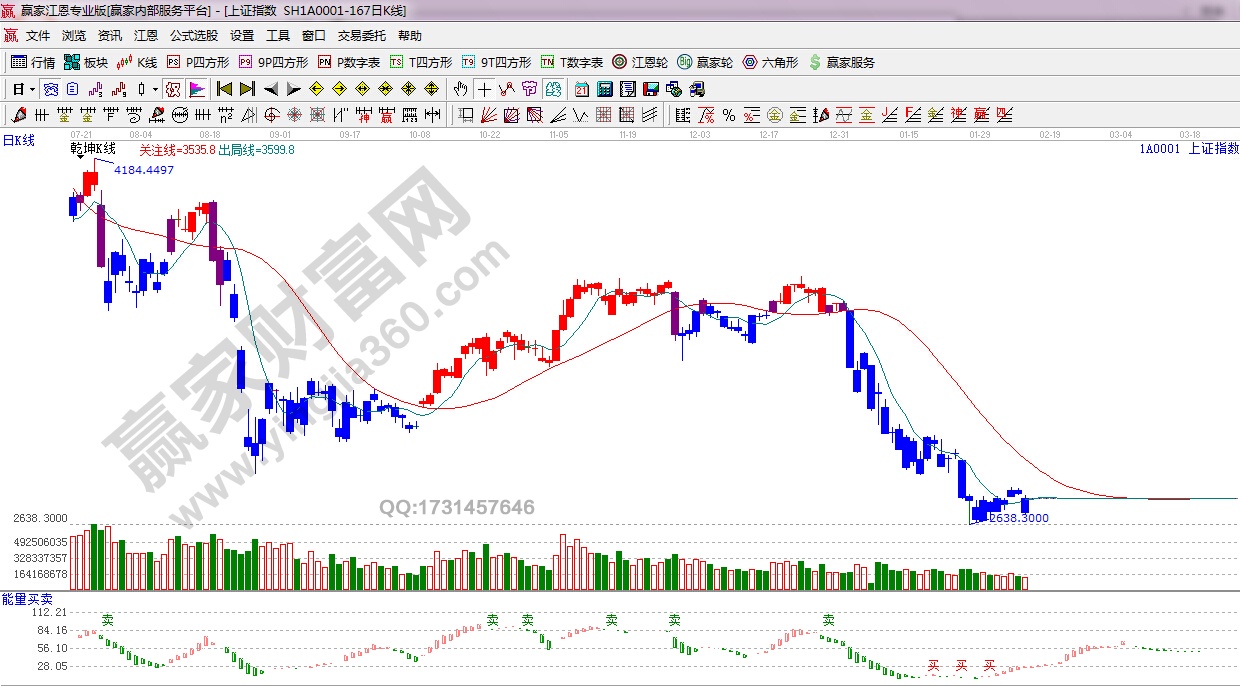The width and height of the screenshot is (1240, 686).
Task: Open the 交易委托 menu
Action: (361, 36)
